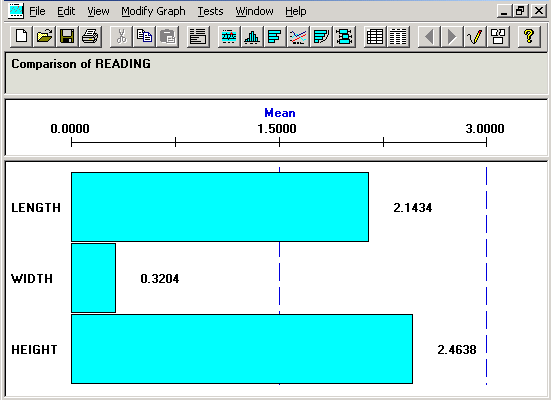This screenshot has width=552, height=400.
Task: Click the WIDTH row label
Action: (32, 279)
